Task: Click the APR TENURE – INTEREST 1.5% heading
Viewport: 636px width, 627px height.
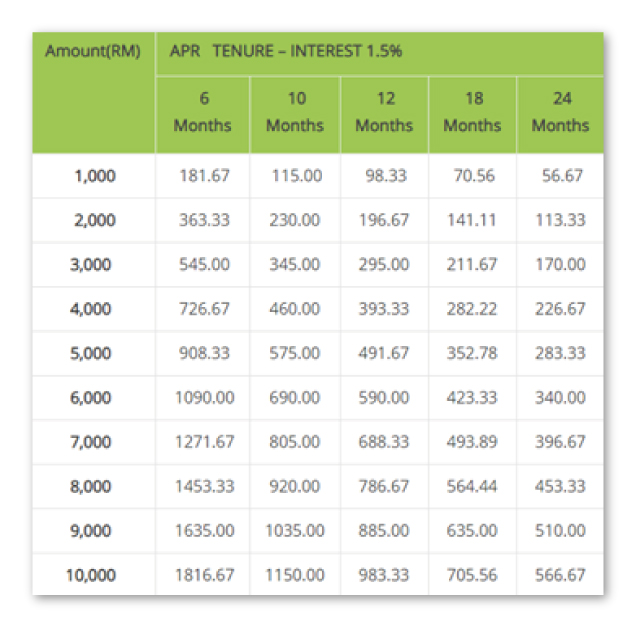Action: 286,51
